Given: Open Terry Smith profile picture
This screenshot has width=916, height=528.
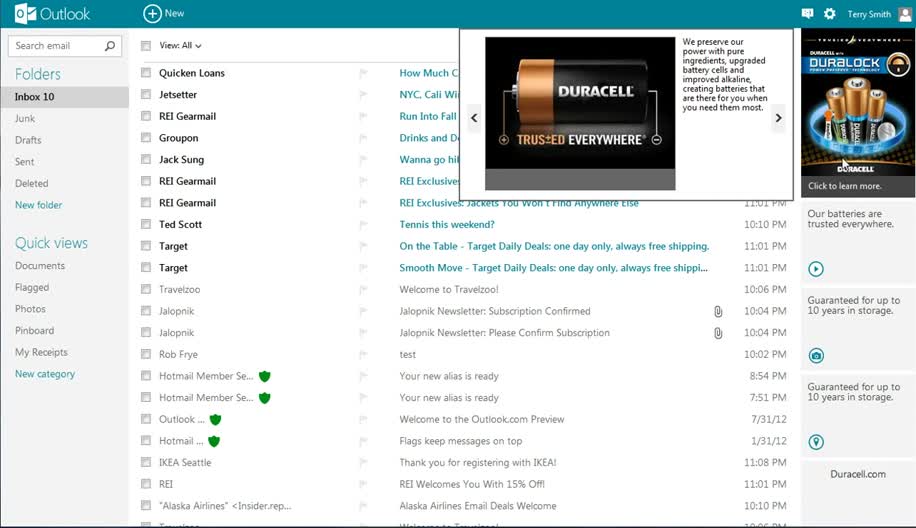Looking at the screenshot, I should (905, 14).
